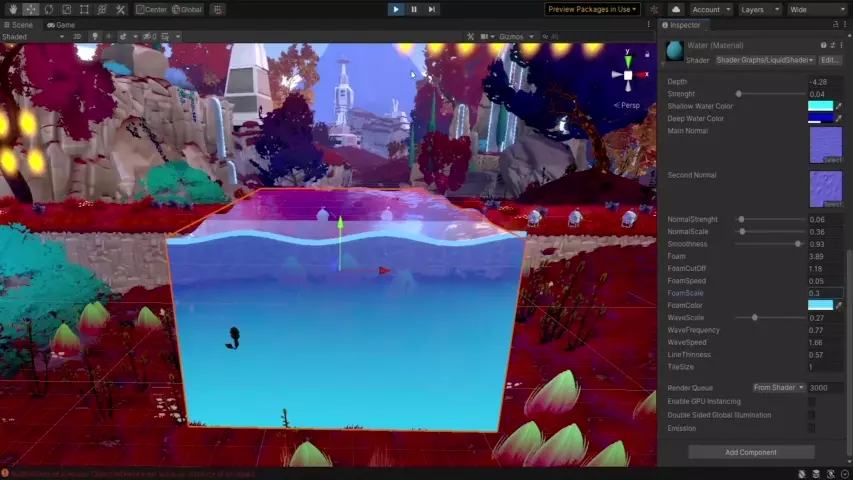Pick Shallow Water Color with eyedropper
The width and height of the screenshot is (853, 480).
point(839,106)
